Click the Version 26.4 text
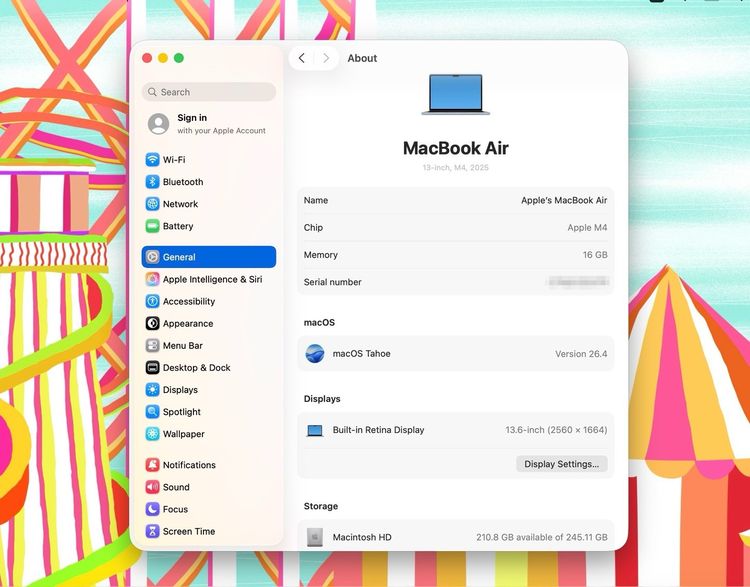Image resolution: width=750 pixels, height=587 pixels. [581, 354]
